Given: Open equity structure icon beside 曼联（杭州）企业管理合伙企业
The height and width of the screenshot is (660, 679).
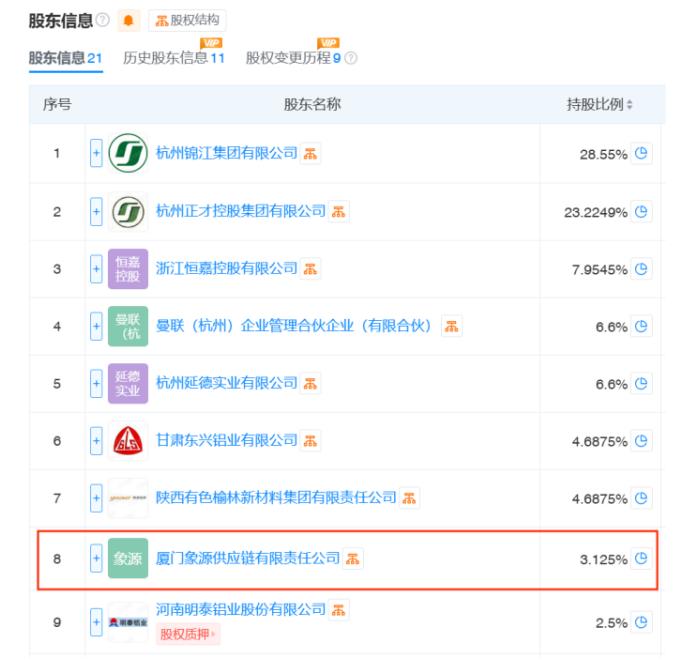Looking at the screenshot, I should coord(451,326).
